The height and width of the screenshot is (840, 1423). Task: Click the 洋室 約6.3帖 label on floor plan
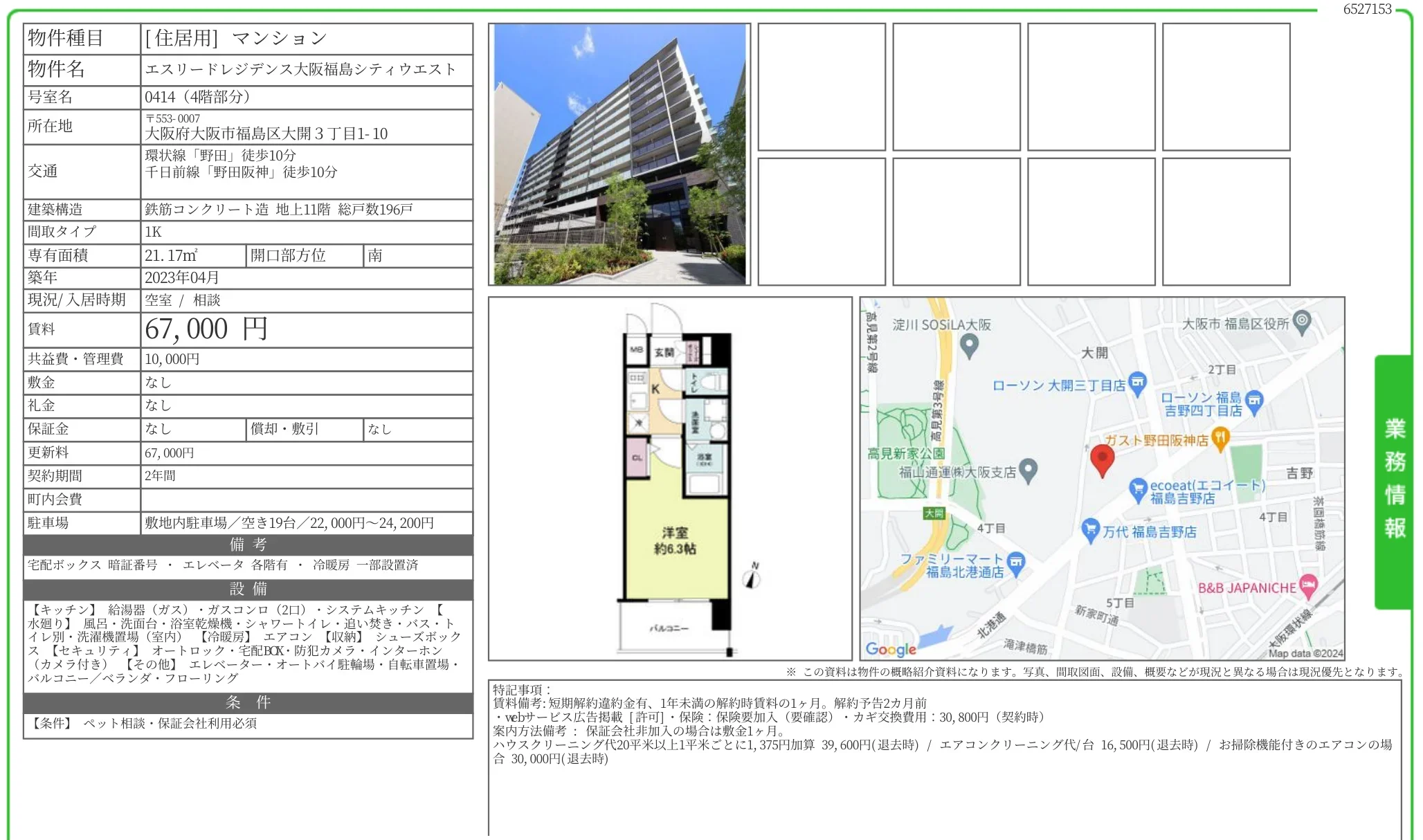click(x=675, y=540)
